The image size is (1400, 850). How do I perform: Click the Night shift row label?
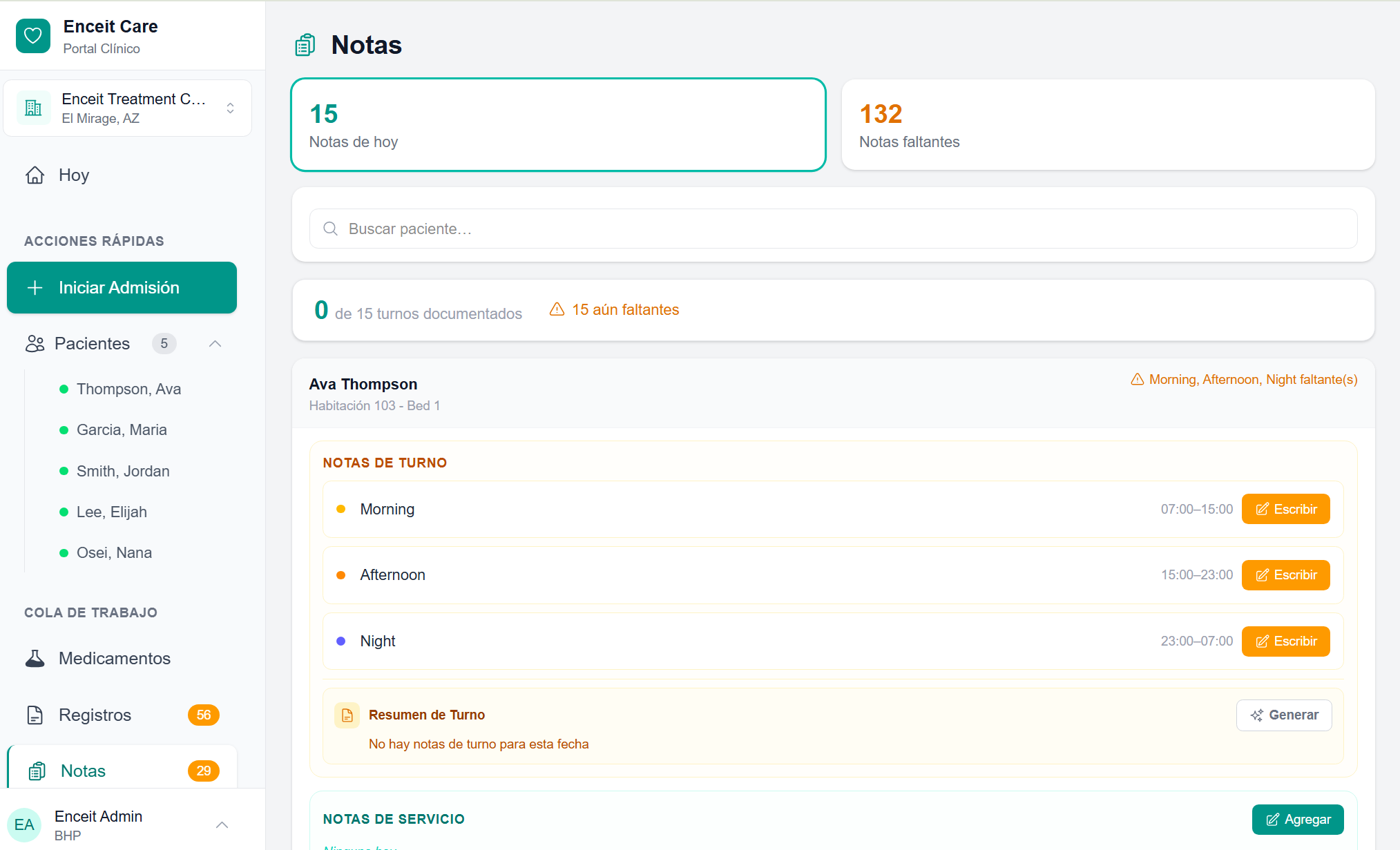tap(378, 641)
